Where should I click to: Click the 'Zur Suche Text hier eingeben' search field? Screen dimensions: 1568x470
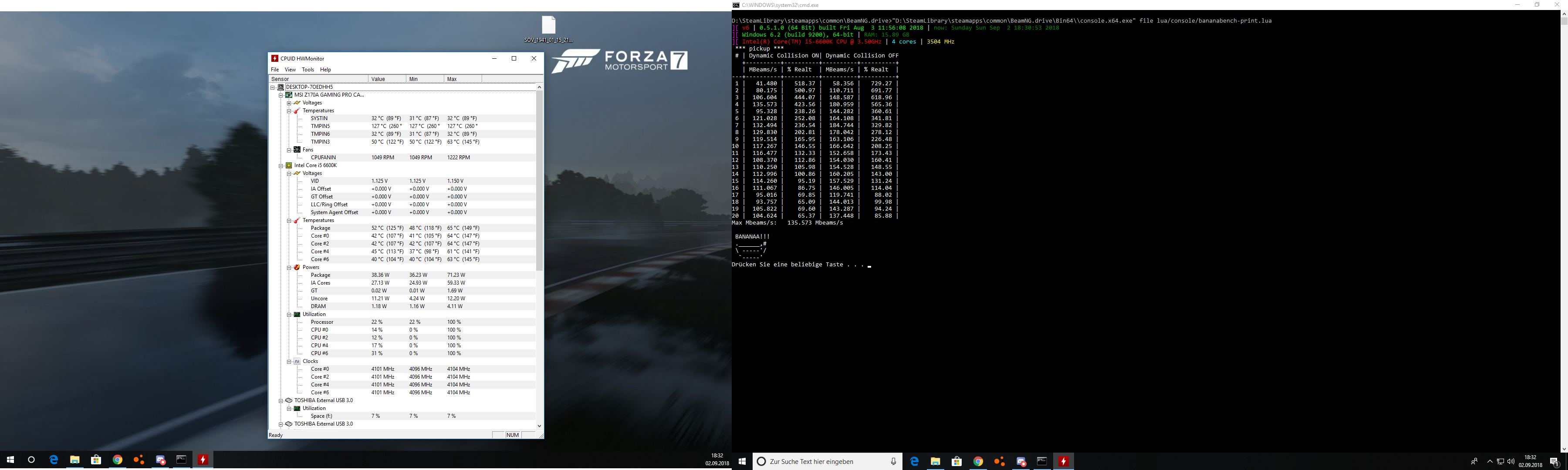click(827, 461)
